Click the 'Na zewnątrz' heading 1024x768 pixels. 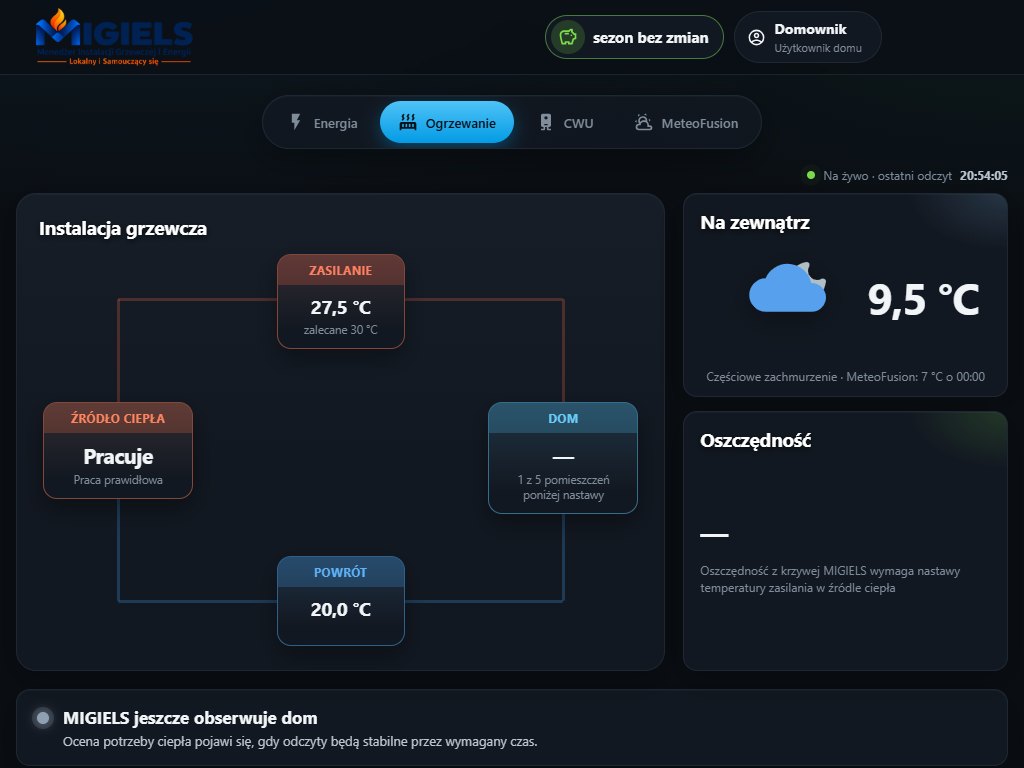755,223
